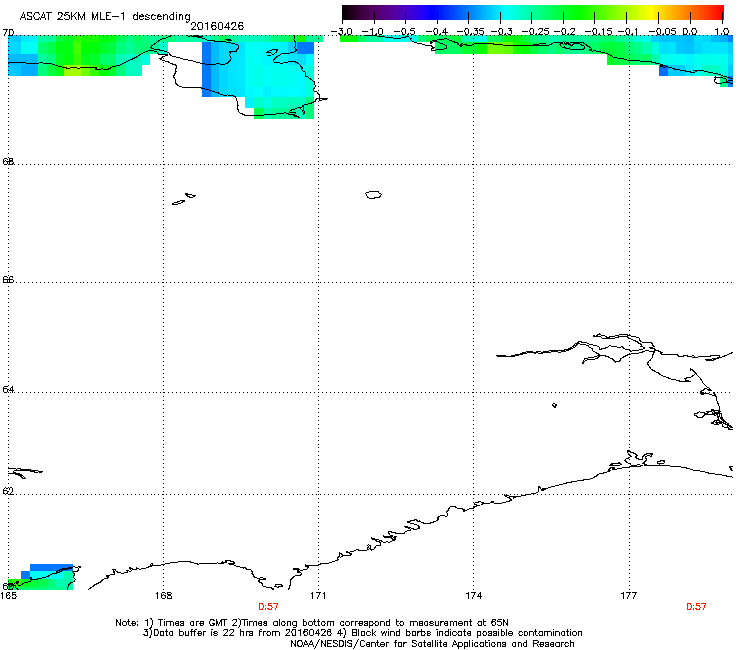Click the "Times are GMT" note line

pos(312,623)
